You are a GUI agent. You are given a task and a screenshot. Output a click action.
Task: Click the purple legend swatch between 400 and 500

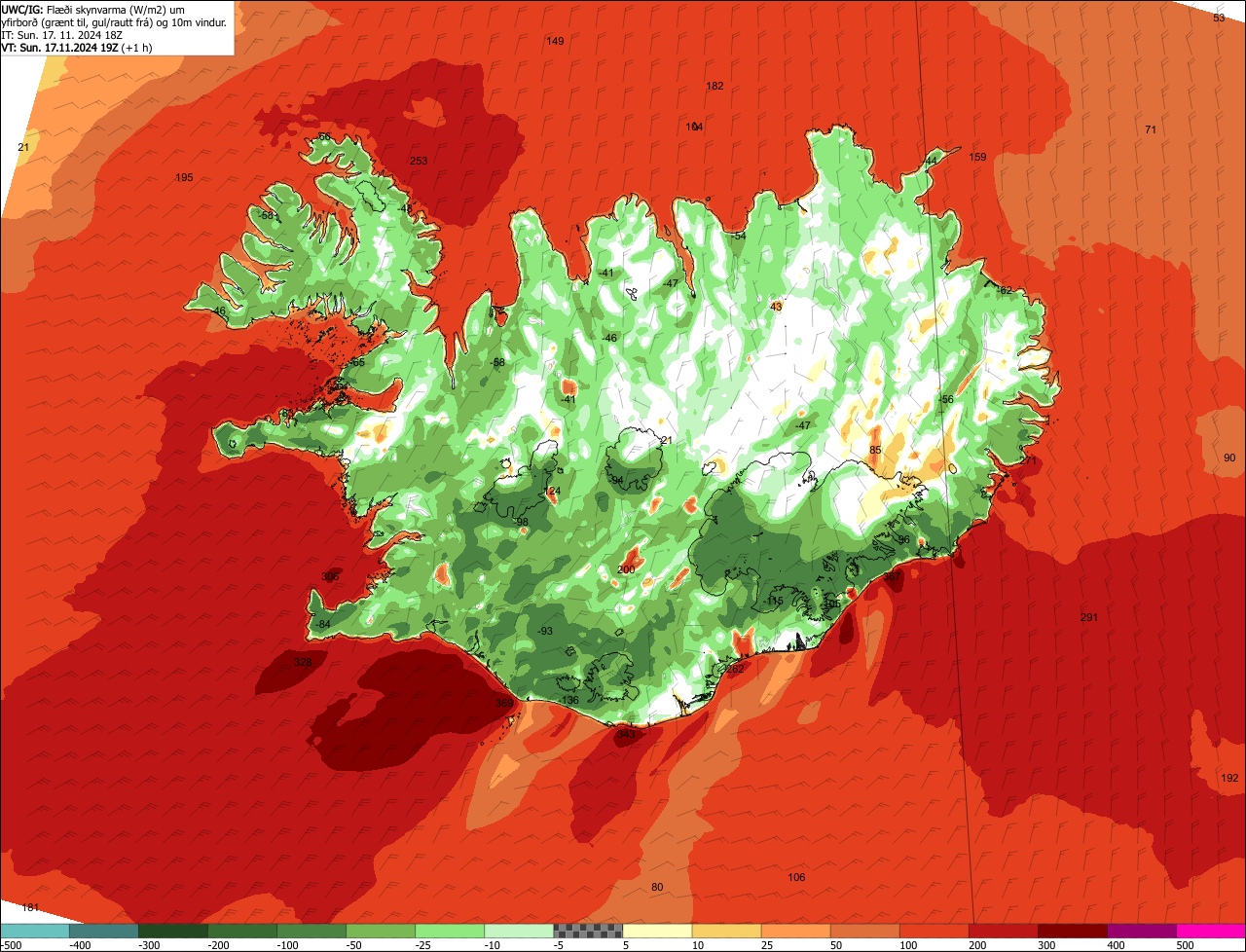(x=1141, y=931)
